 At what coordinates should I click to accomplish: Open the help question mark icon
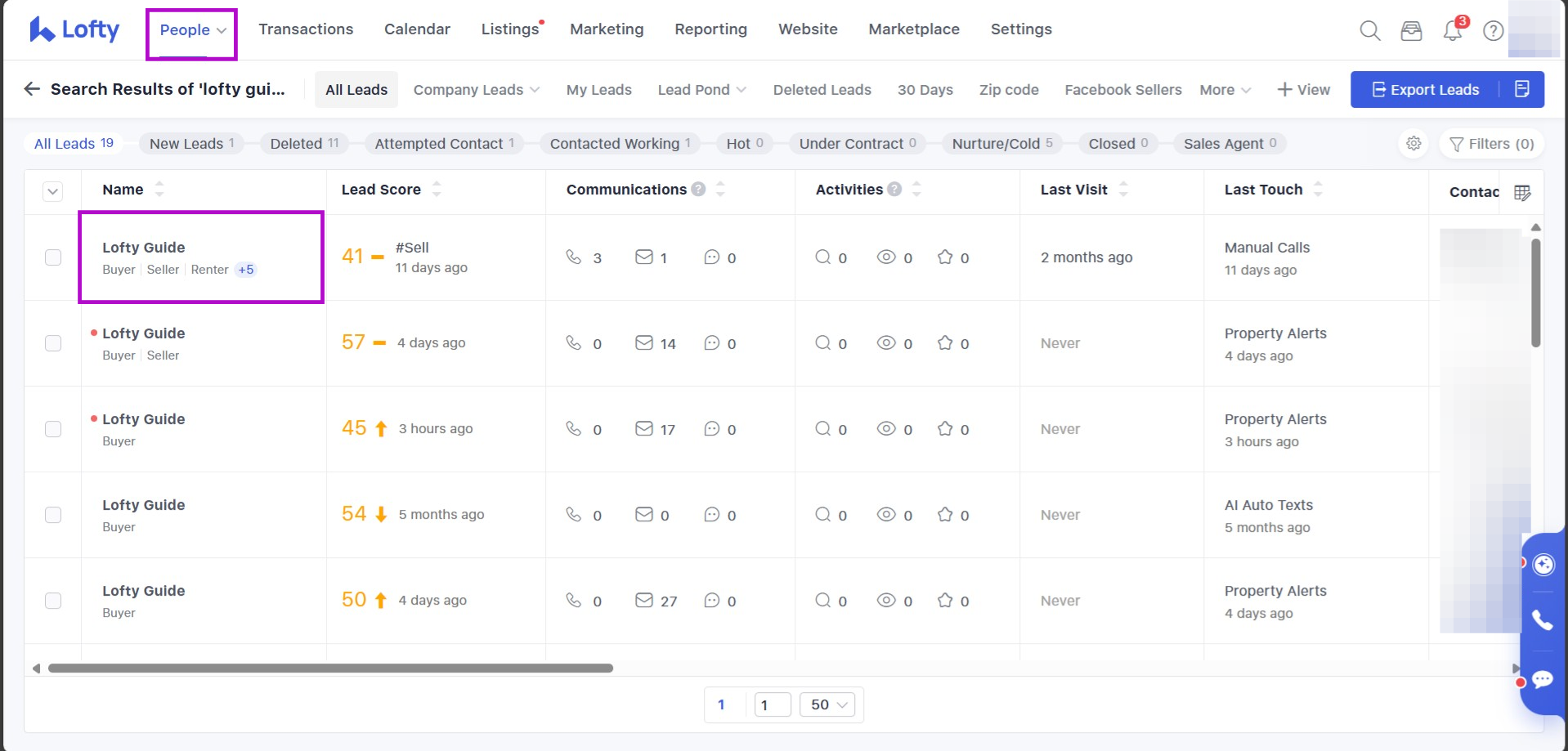pos(1493,31)
